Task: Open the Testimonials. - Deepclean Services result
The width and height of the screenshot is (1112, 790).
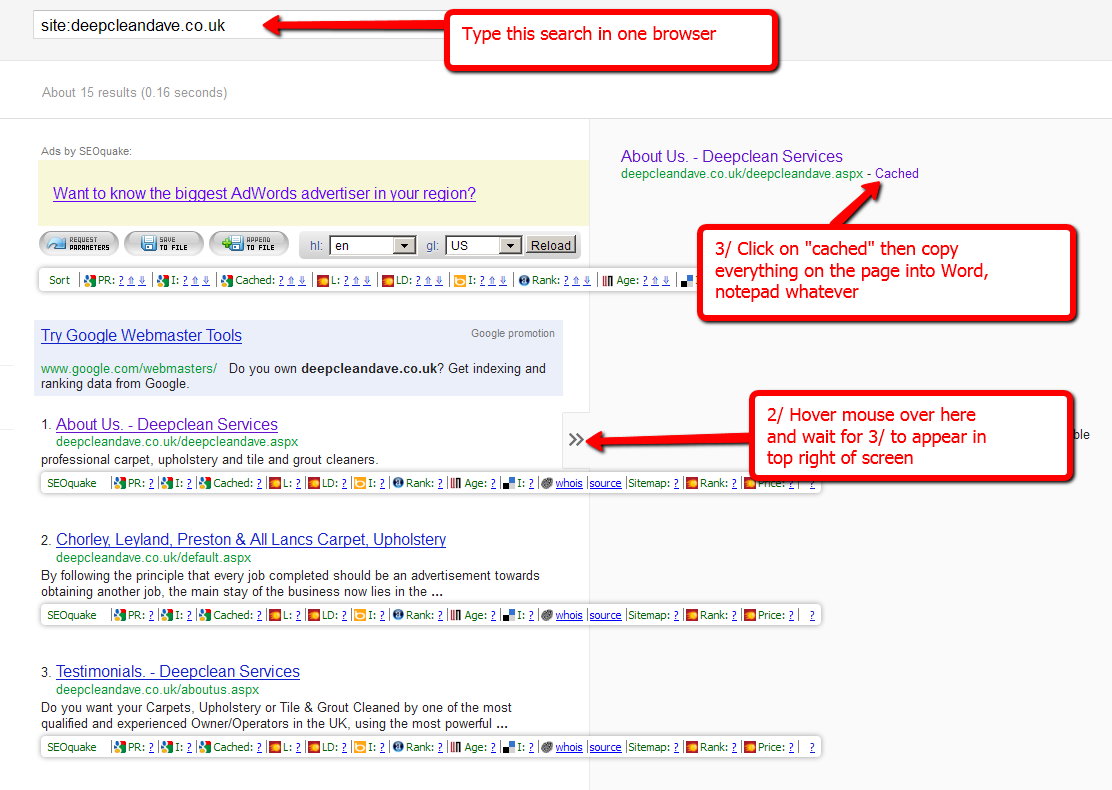Action: coord(178,672)
